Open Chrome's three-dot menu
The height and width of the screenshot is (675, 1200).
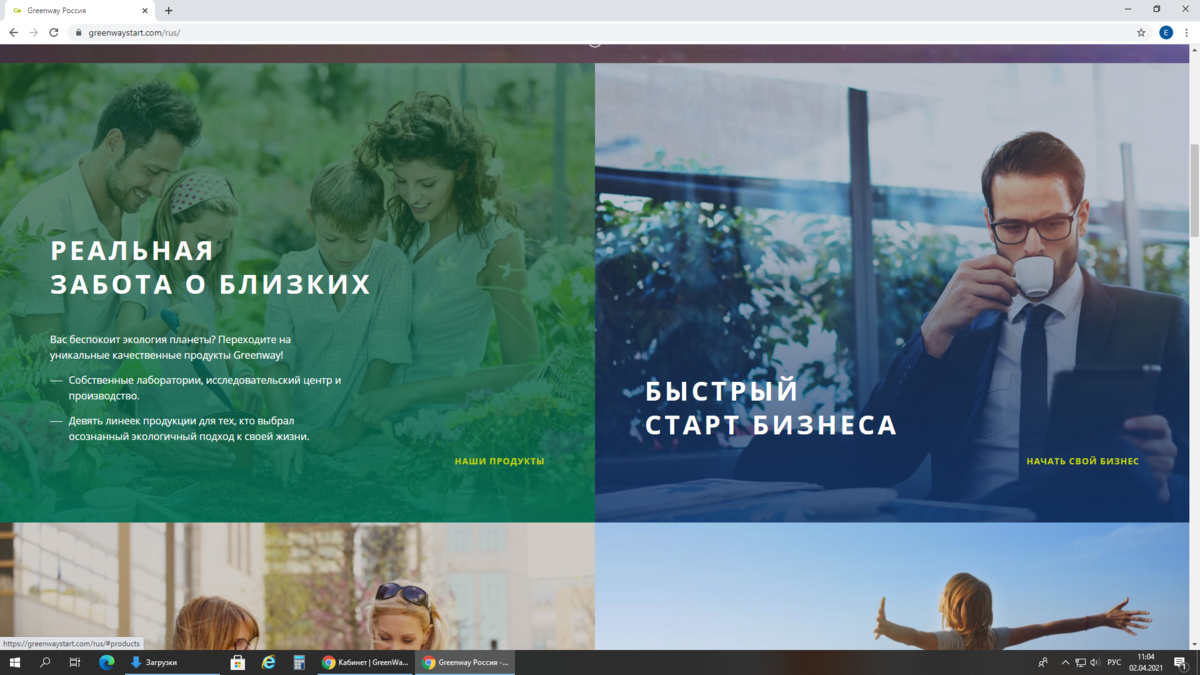[x=1186, y=32]
